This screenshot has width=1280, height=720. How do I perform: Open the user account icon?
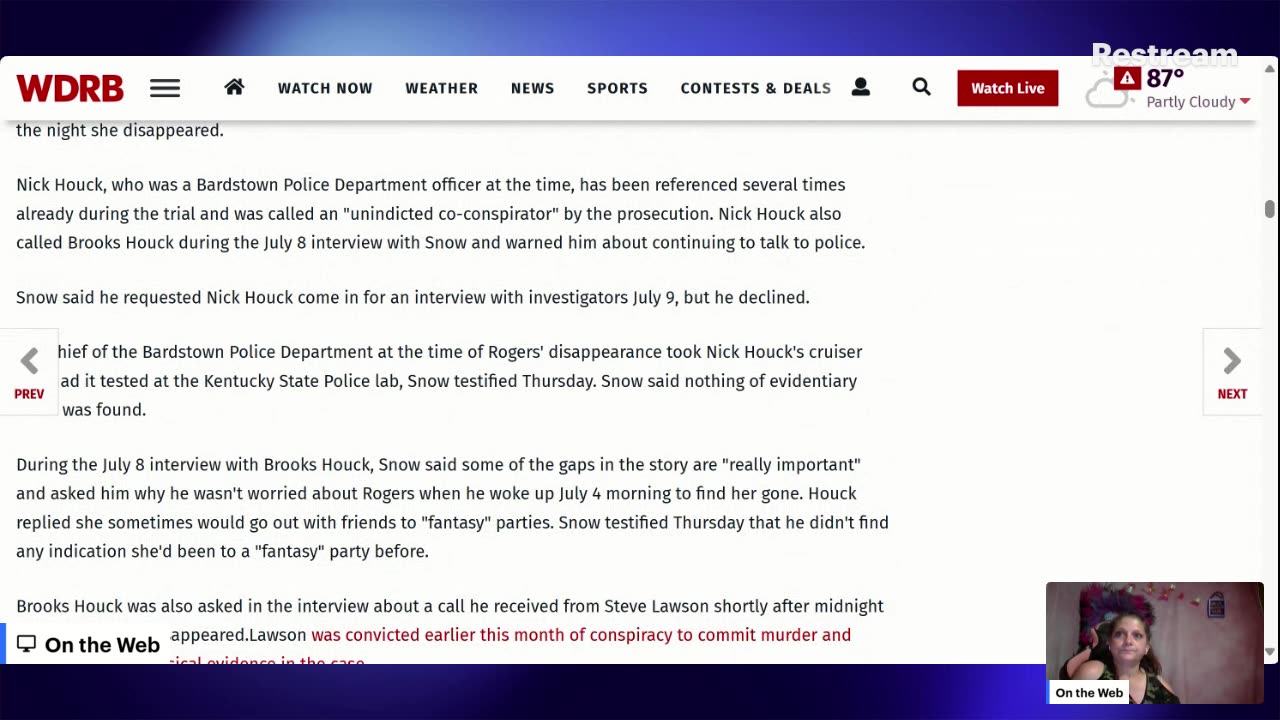pyautogui.click(x=860, y=87)
